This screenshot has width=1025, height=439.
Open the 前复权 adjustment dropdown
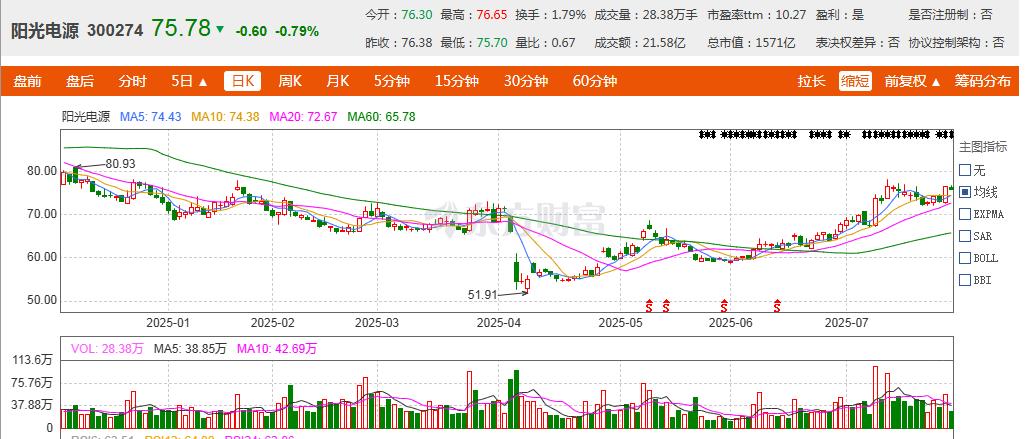(x=913, y=82)
